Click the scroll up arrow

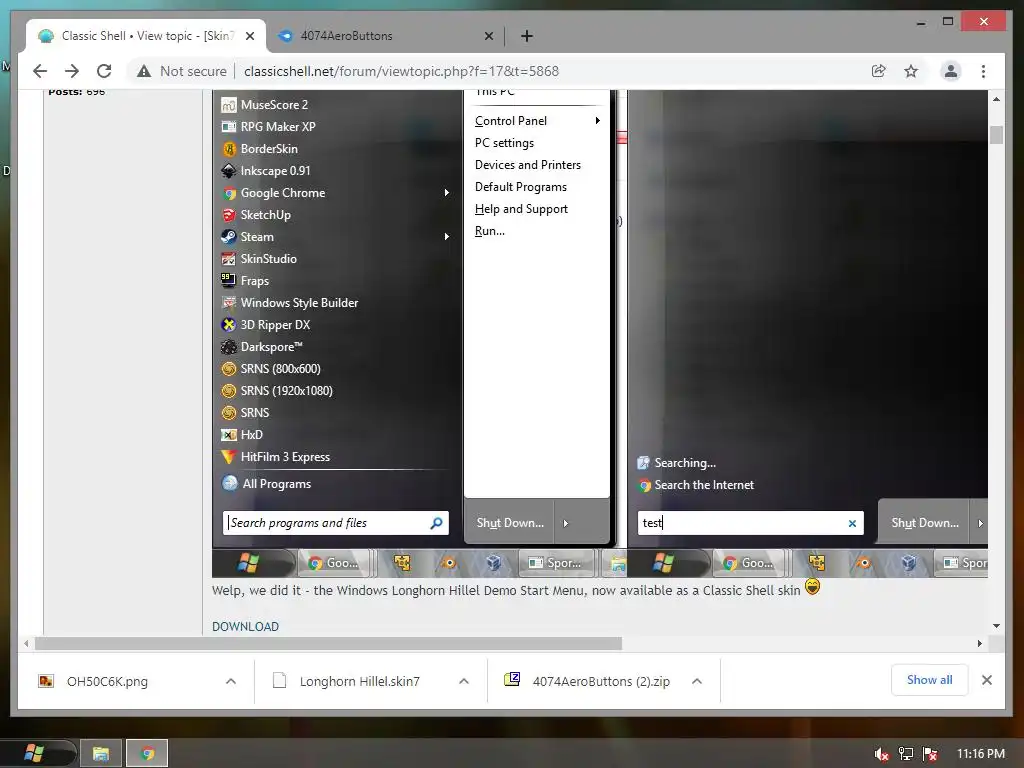coord(996,99)
